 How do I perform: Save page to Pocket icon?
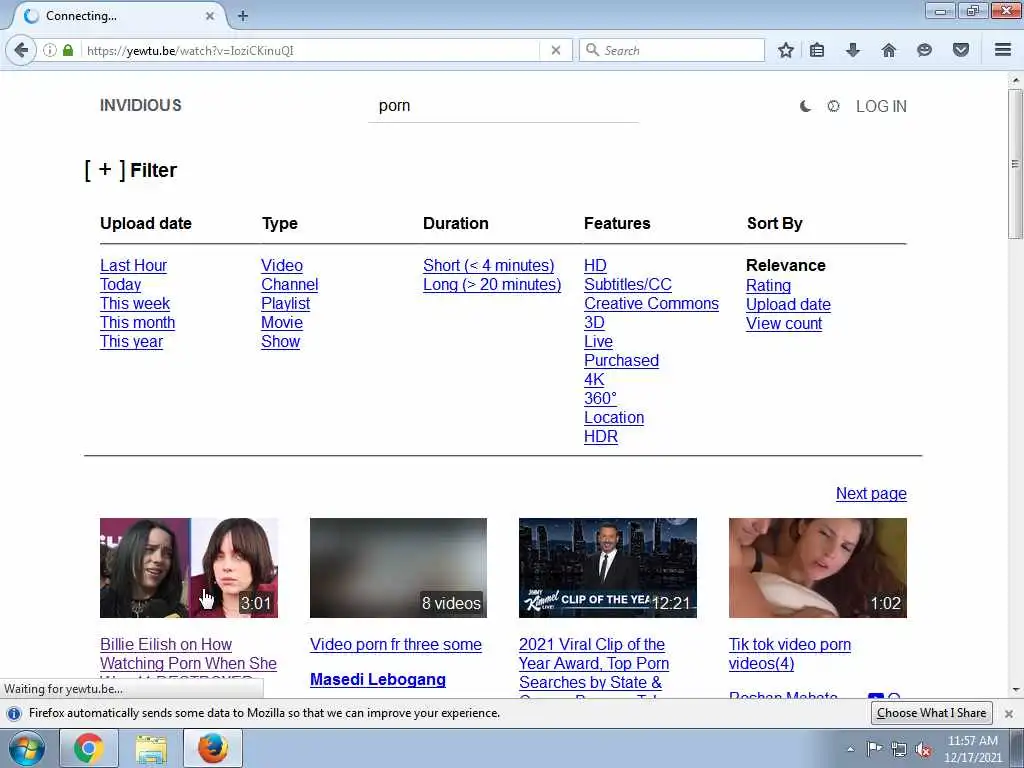961,50
